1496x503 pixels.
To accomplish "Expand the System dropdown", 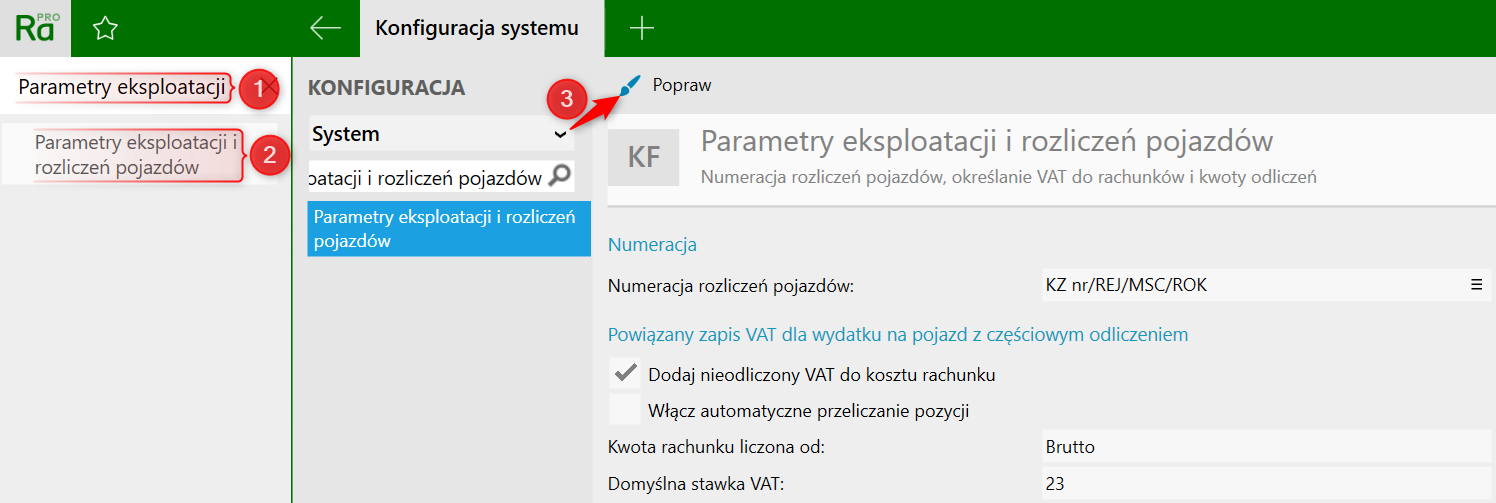I will pyautogui.click(x=440, y=134).
